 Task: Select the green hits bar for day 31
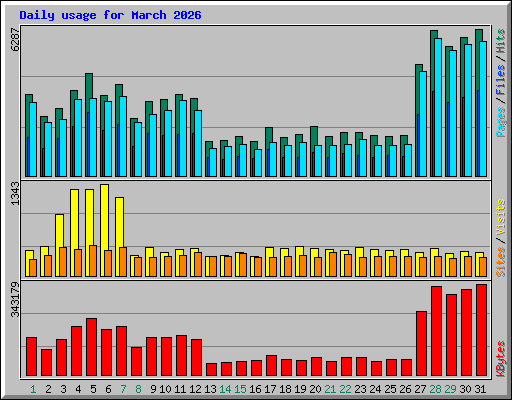(x=478, y=103)
